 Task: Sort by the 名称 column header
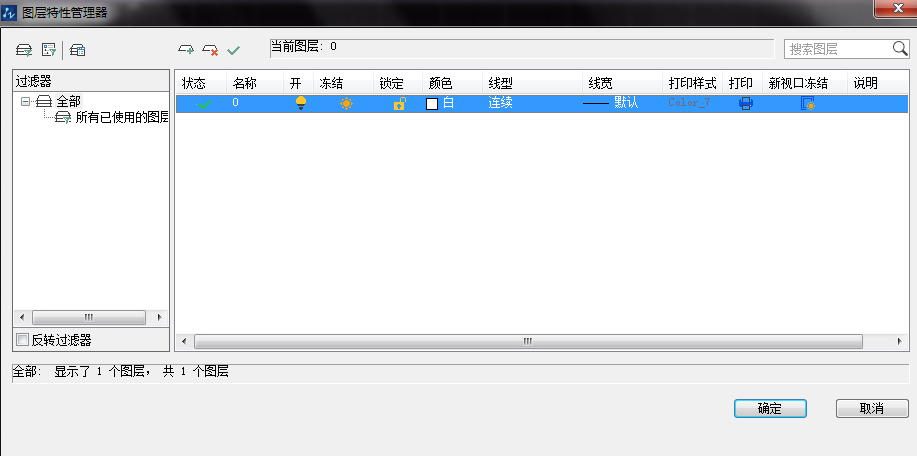point(245,84)
